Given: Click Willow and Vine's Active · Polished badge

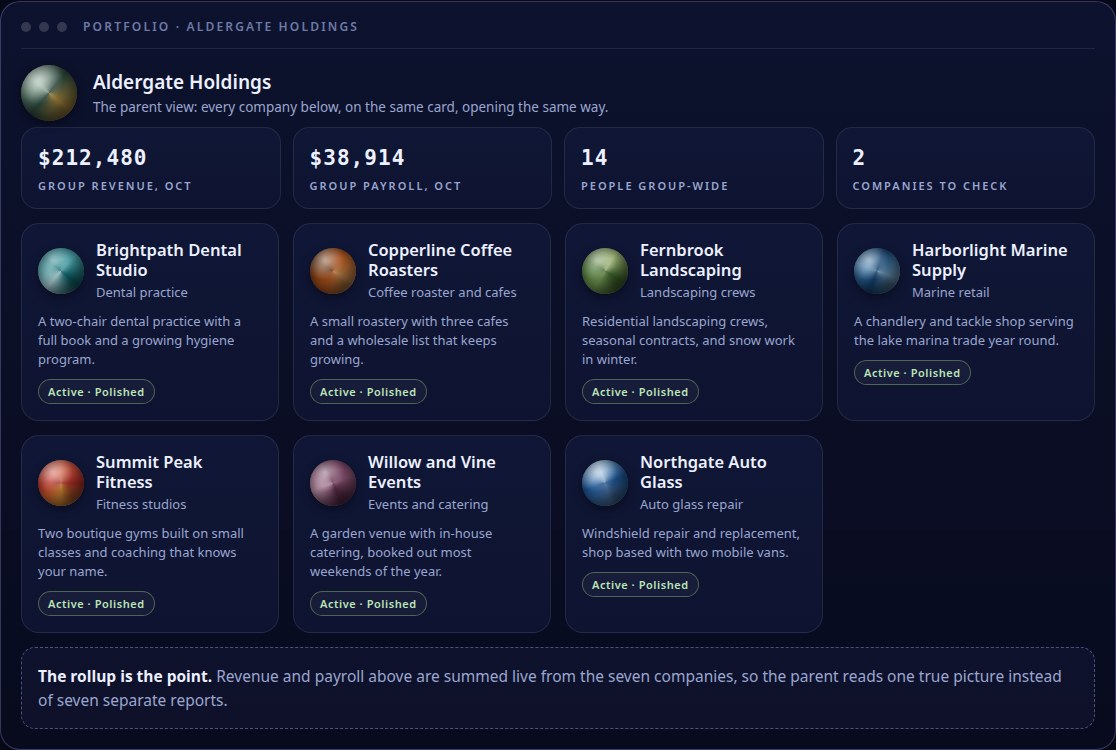Looking at the screenshot, I should [x=368, y=604].
